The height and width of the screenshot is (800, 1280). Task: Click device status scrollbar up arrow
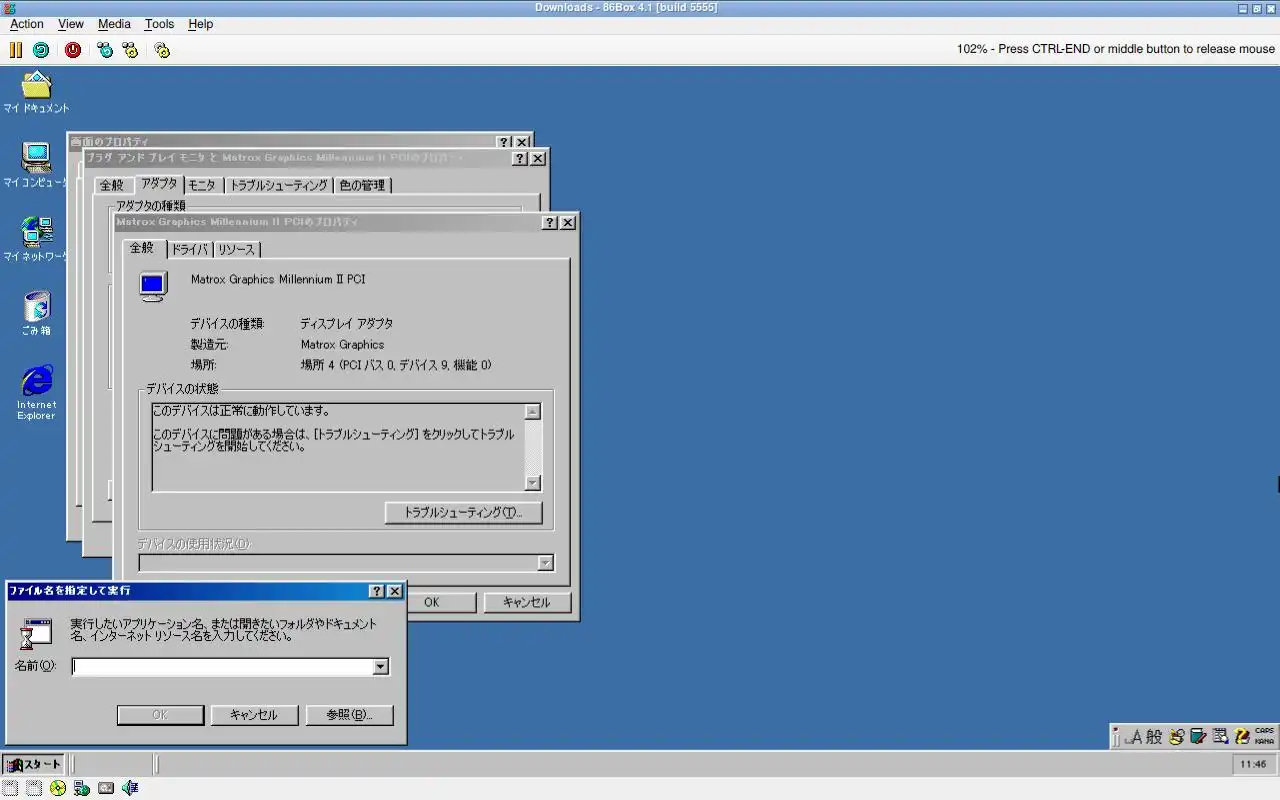[532, 412]
